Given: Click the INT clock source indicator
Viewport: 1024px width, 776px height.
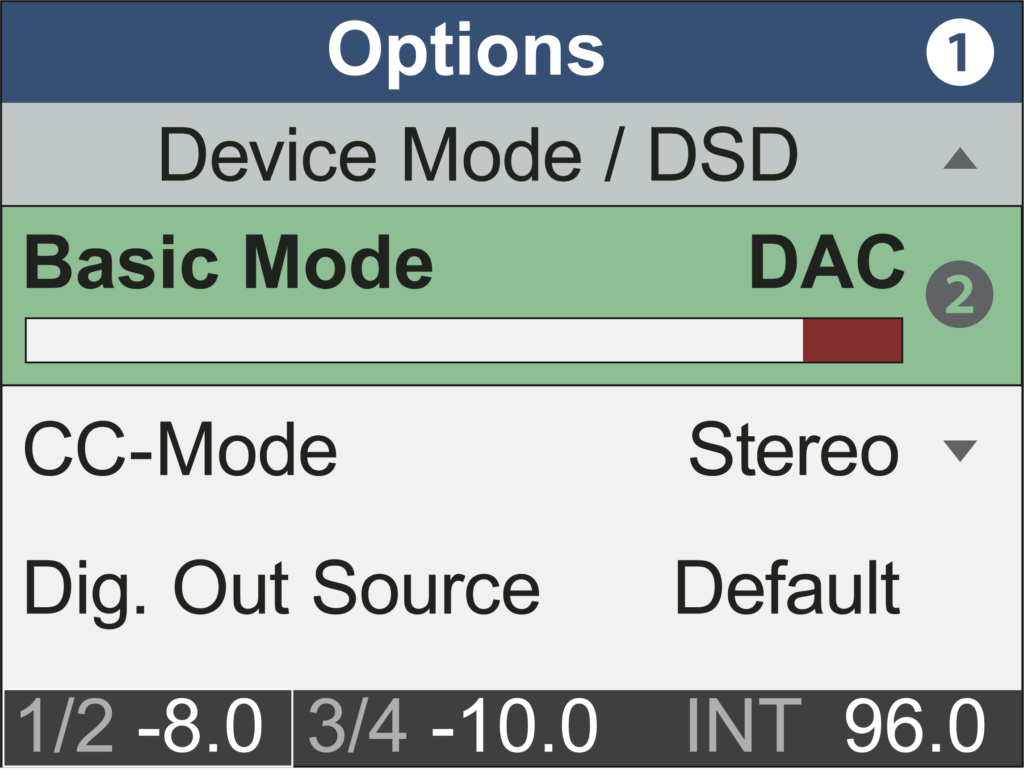Looking at the screenshot, I should click(x=744, y=725).
